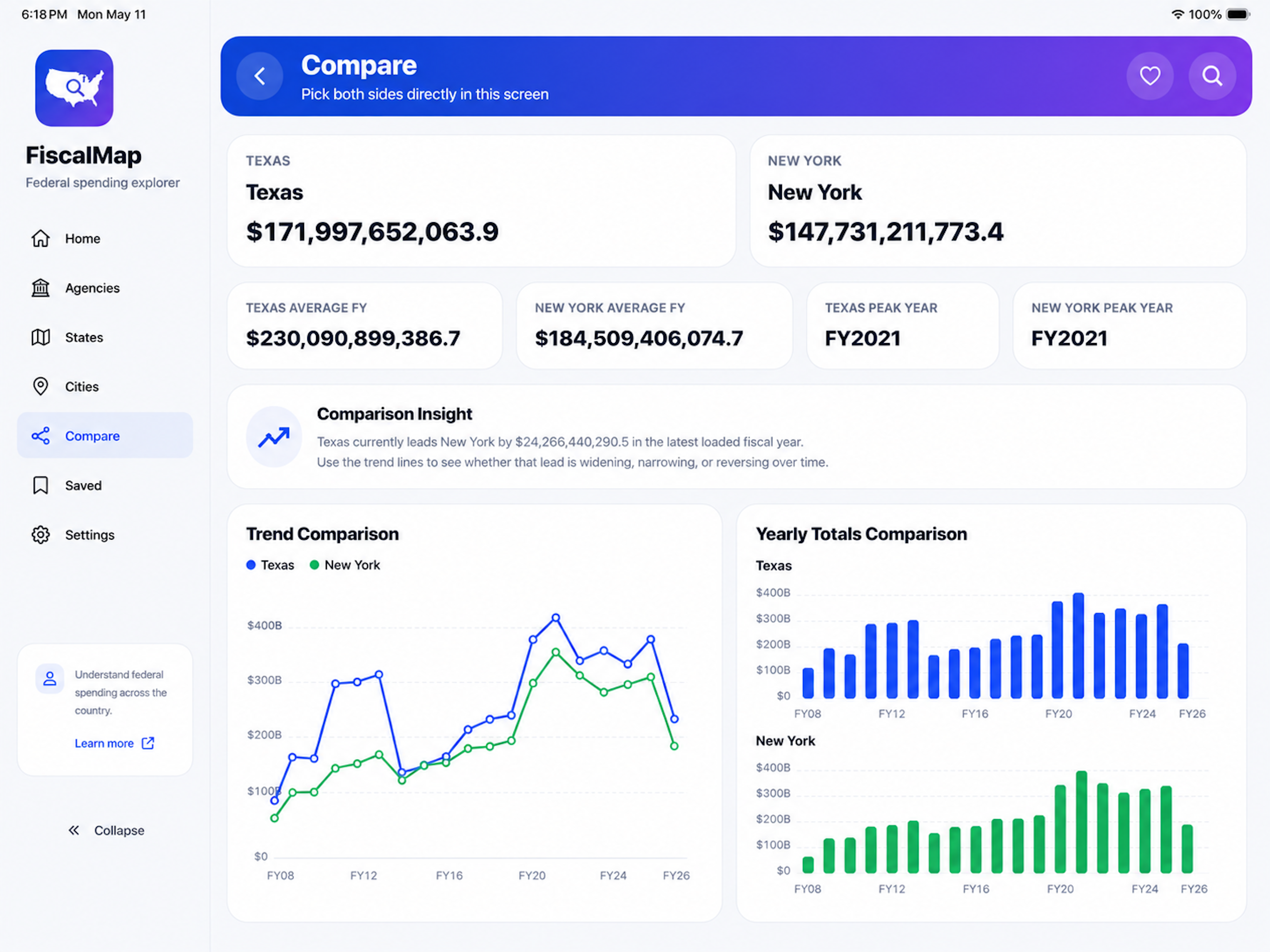Tap the FiscalMap app logo
This screenshot has width=1270, height=952.
(74, 88)
